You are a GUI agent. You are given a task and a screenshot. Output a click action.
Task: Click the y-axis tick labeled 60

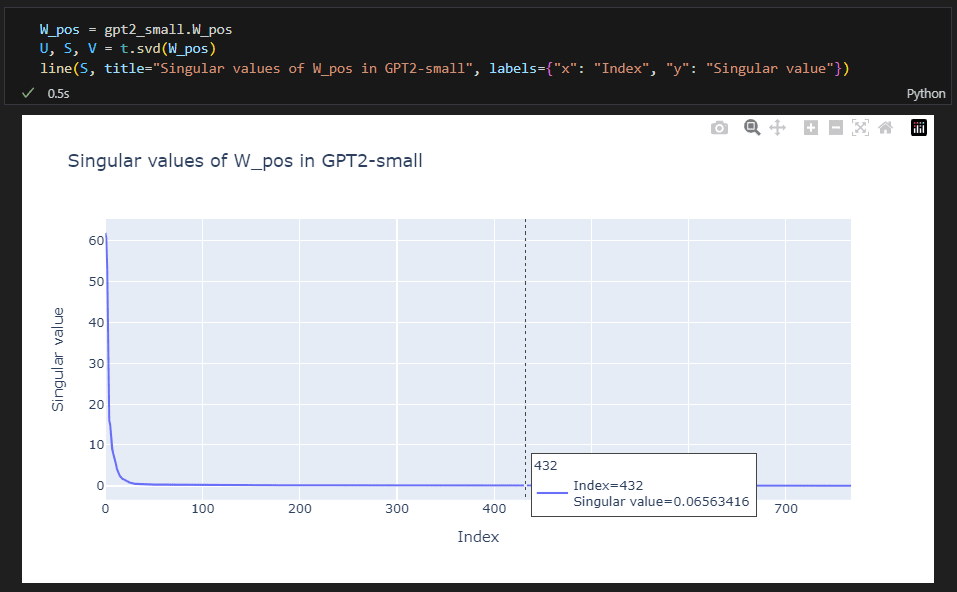(x=96, y=240)
